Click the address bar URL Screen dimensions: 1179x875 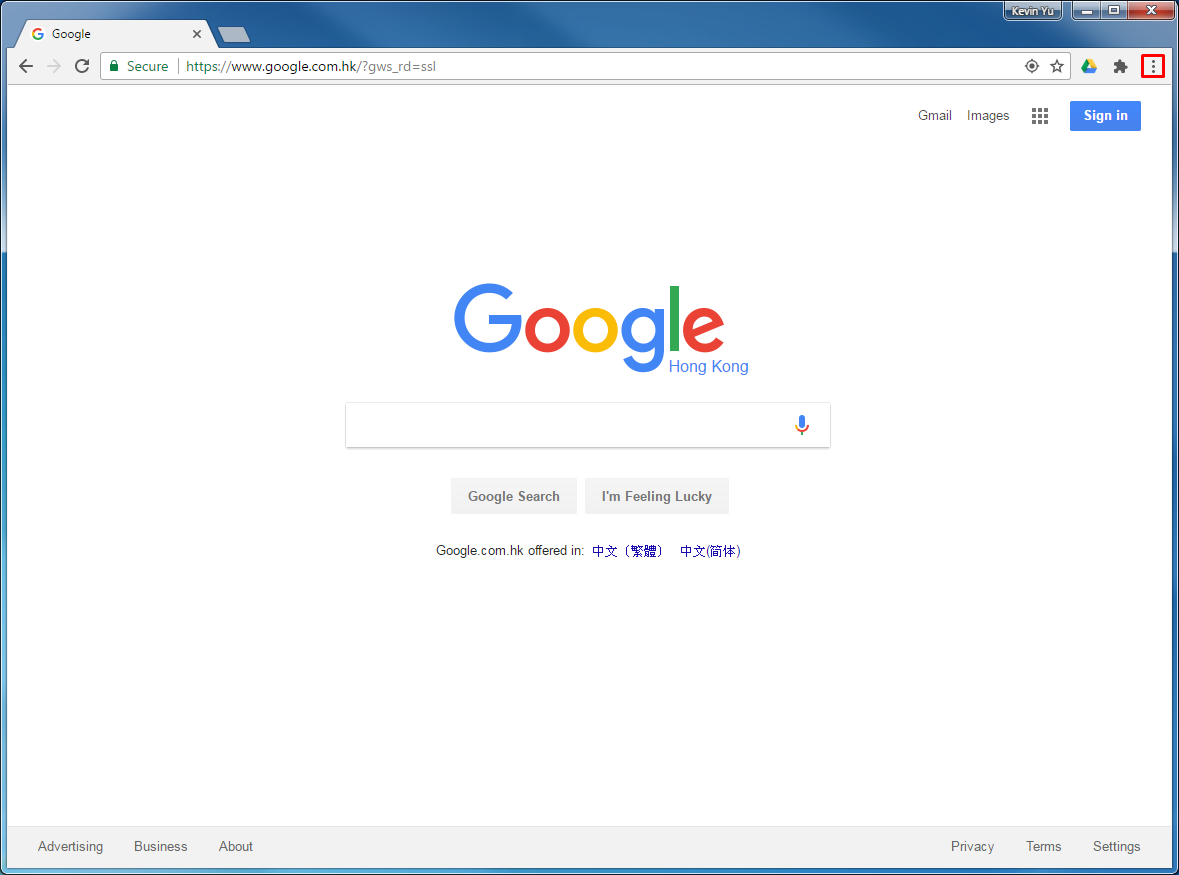coord(311,66)
